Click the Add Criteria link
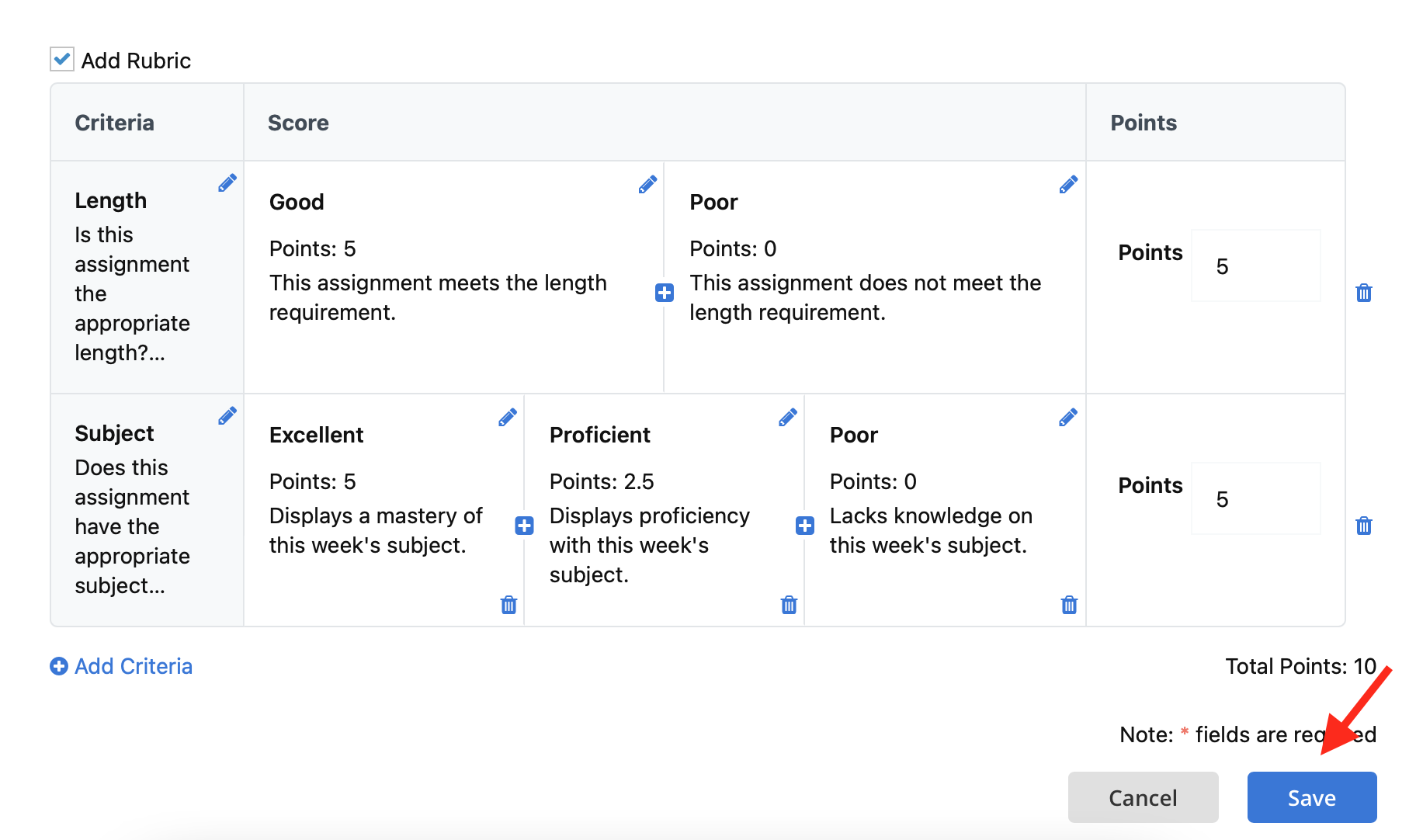The height and width of the screenshot is (840, 1416). pyautogui.click(x=121, y=666)
